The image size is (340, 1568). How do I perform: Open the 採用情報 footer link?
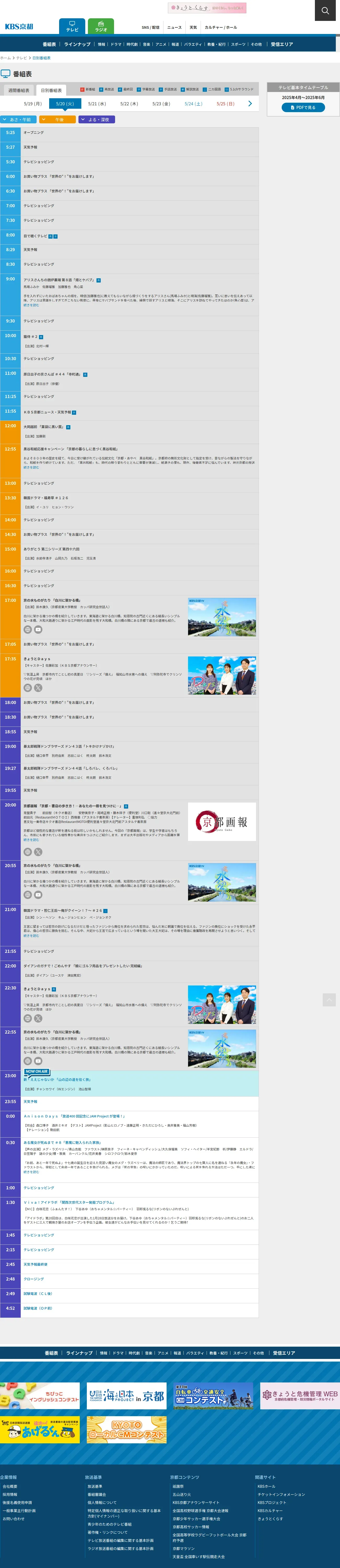(10, 1494)
